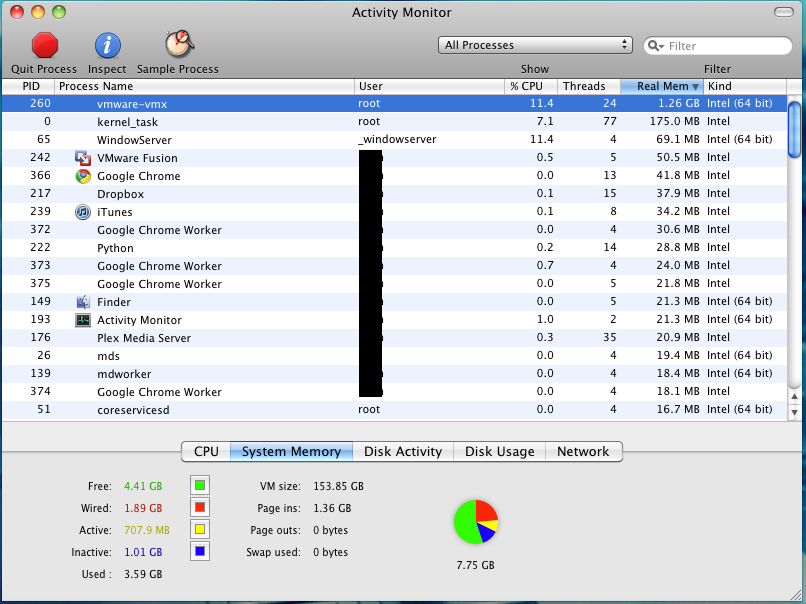
Task: Switch to the Disk Usage tab
Action: 500,451
